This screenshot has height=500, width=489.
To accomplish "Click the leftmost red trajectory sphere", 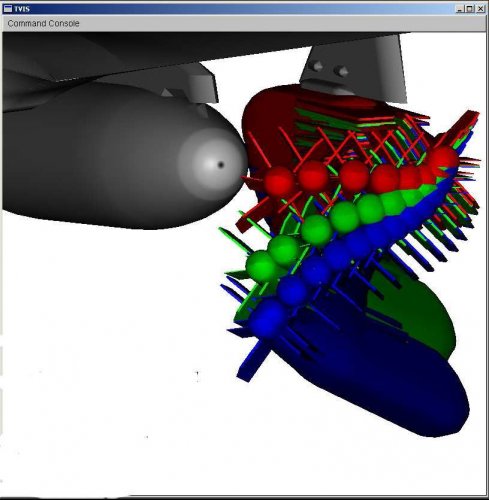I will (x=279, y=182).
